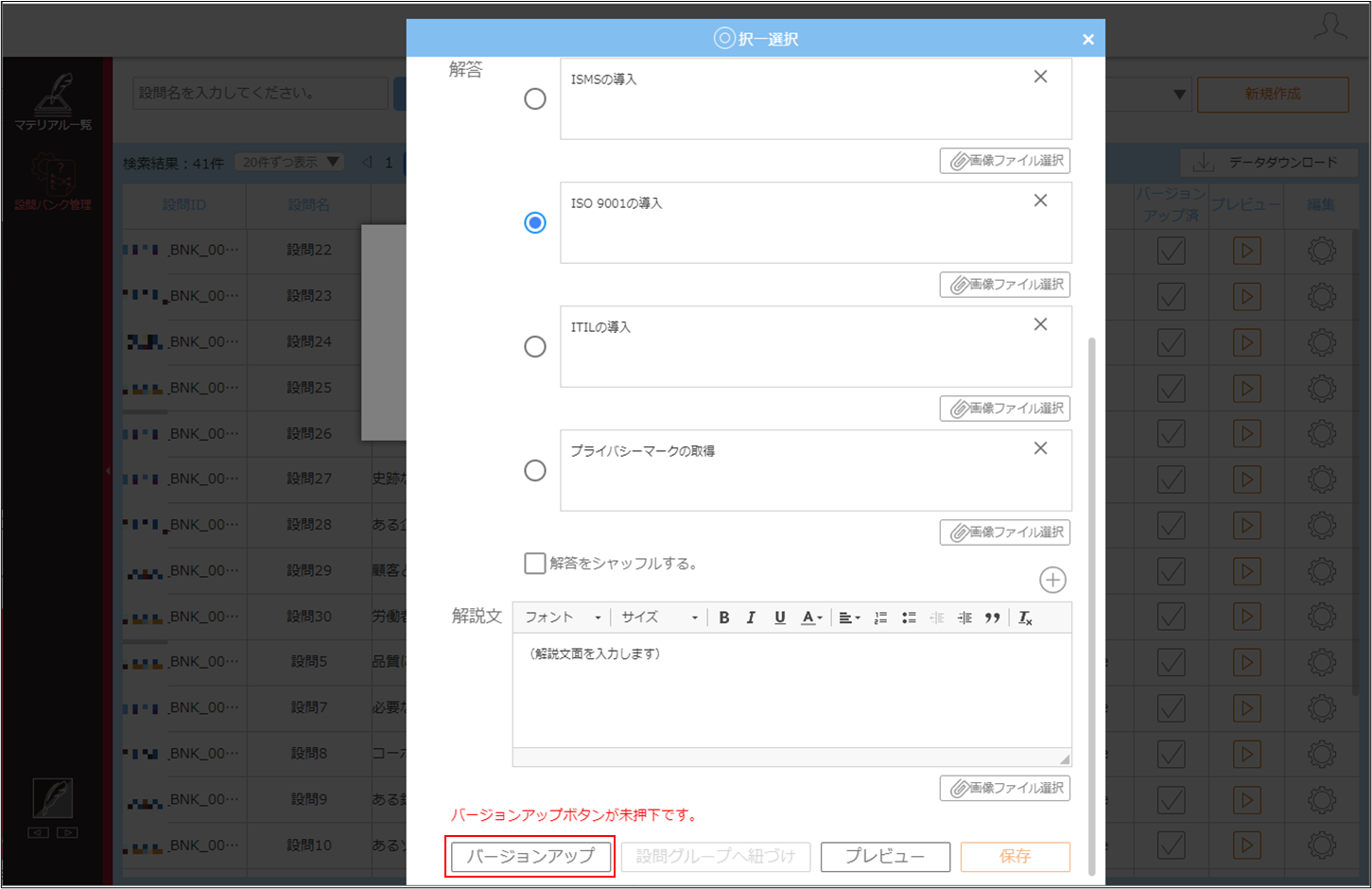Click the orange 保存 button
Screen dimensions: 1372x889
click(x=1016, y=856)
